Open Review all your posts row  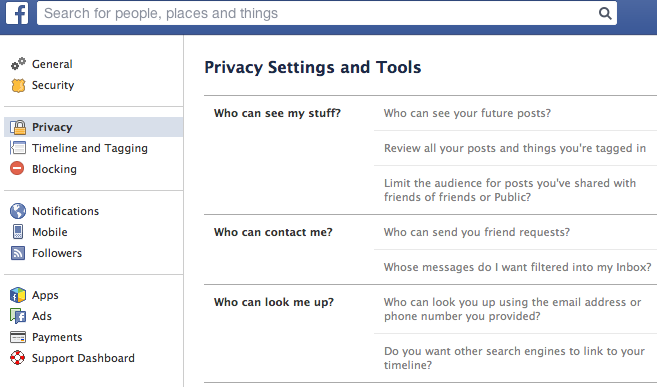(x=515, y=148)
